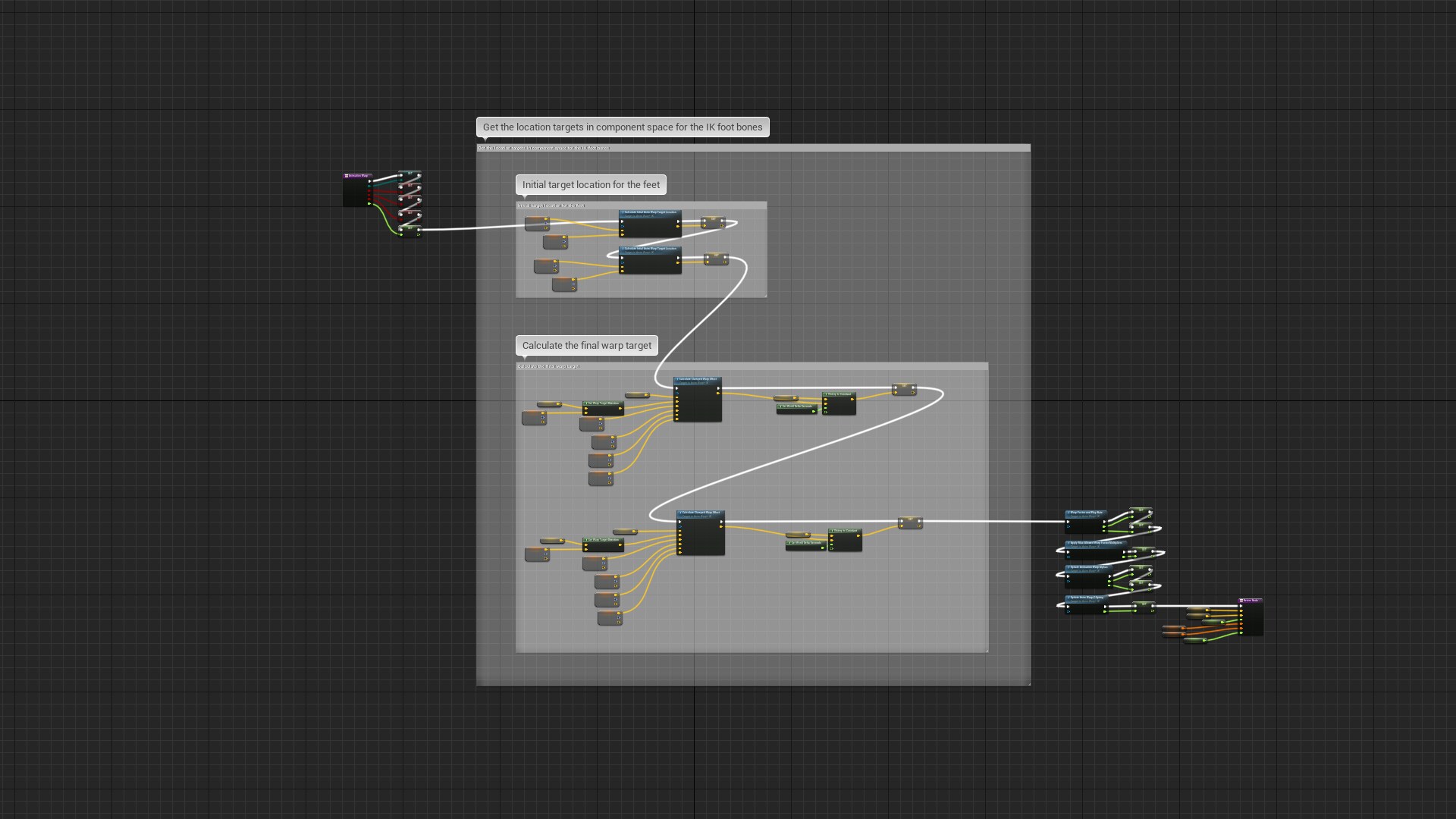Select the purple Animation Warp entry node
The height and width of the screenshot is (819, 1456).
point(356,176)
